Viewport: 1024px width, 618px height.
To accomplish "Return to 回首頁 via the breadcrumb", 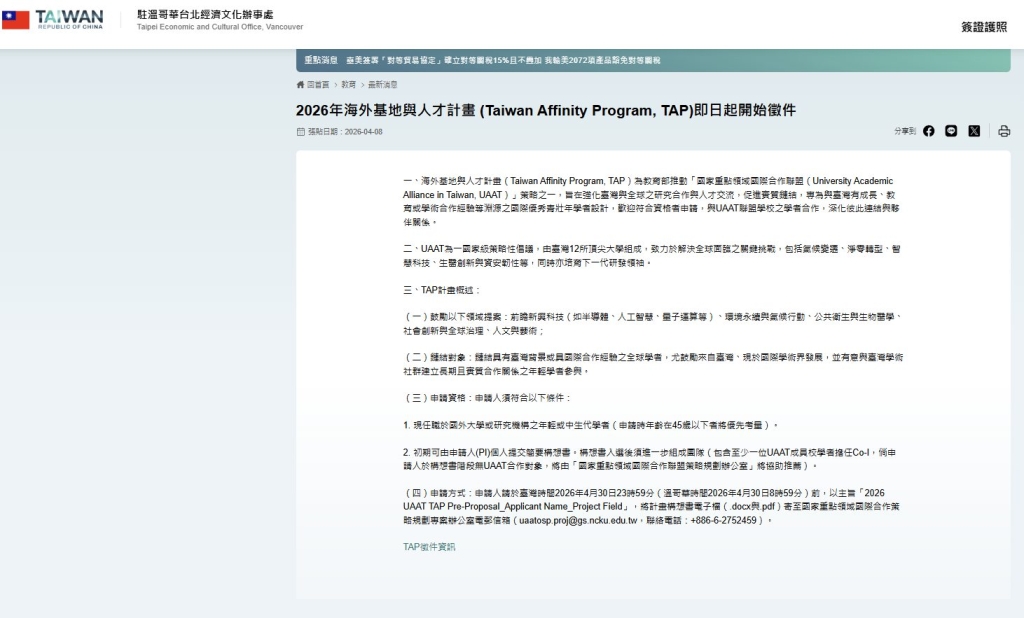I will click(318, 85).
